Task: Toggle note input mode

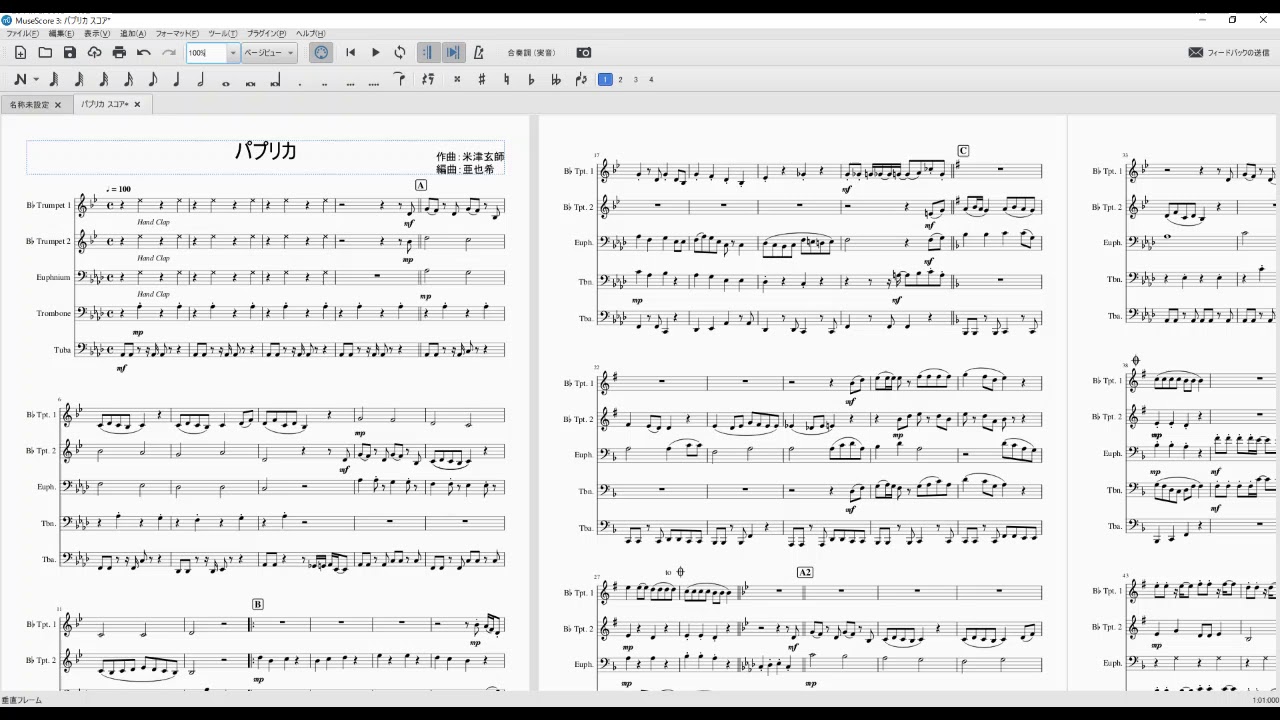Action: coord(19,80)
